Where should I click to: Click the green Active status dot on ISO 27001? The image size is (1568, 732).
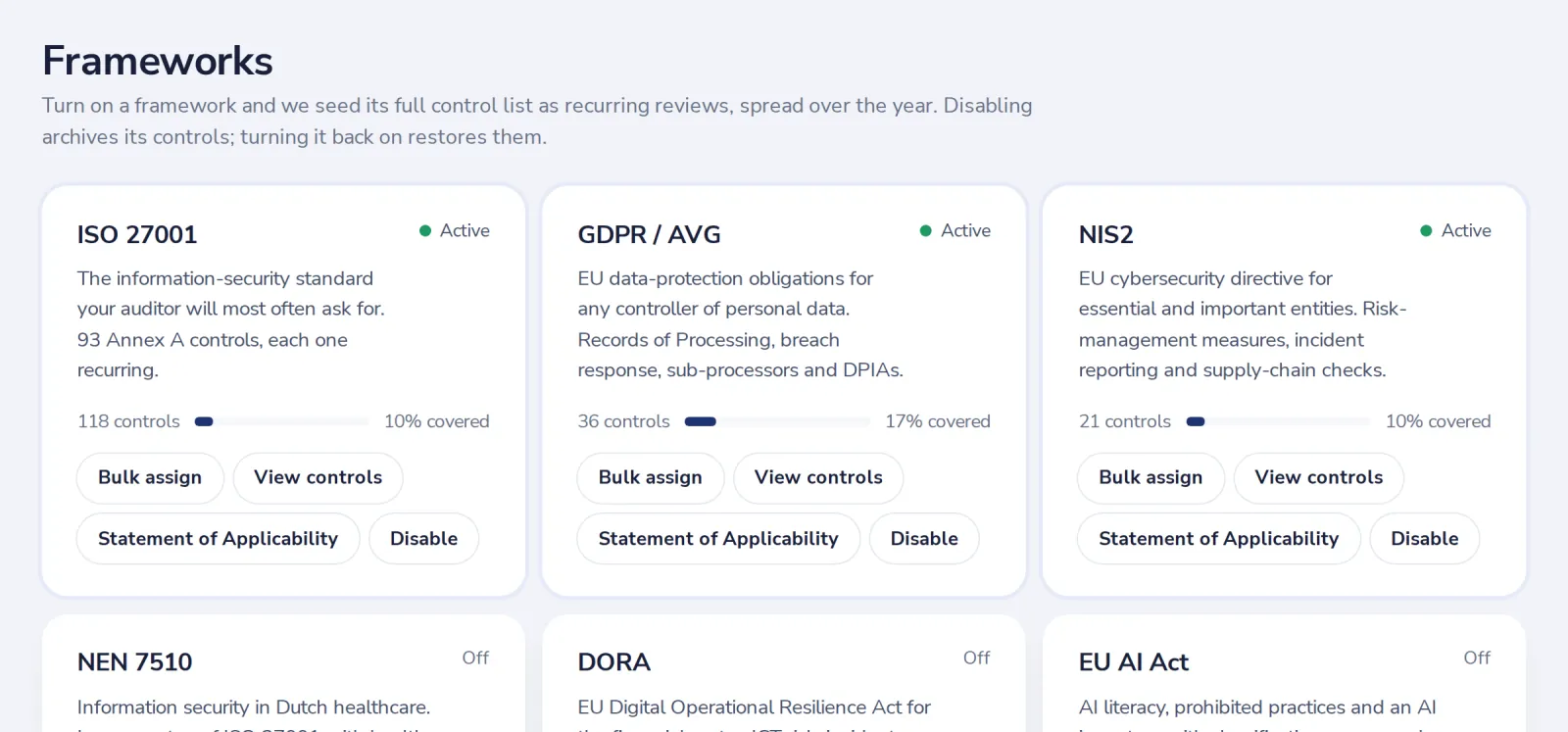[x=425, y=231]
